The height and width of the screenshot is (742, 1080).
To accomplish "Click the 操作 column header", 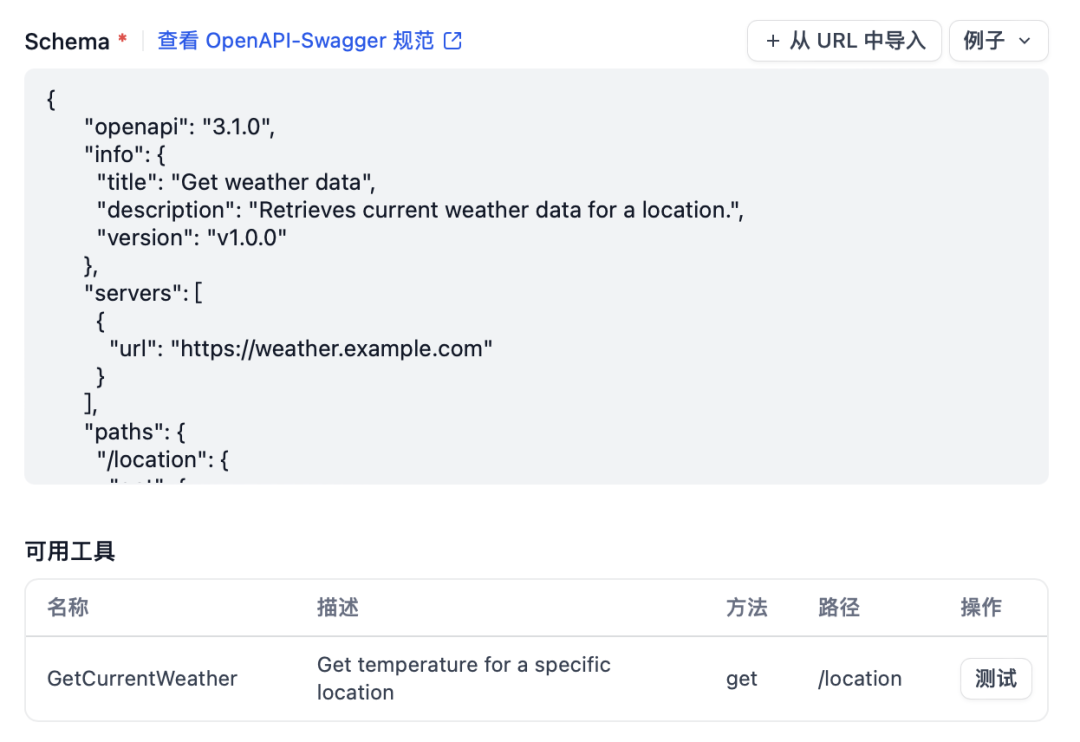I will click(x=981, y=608).
